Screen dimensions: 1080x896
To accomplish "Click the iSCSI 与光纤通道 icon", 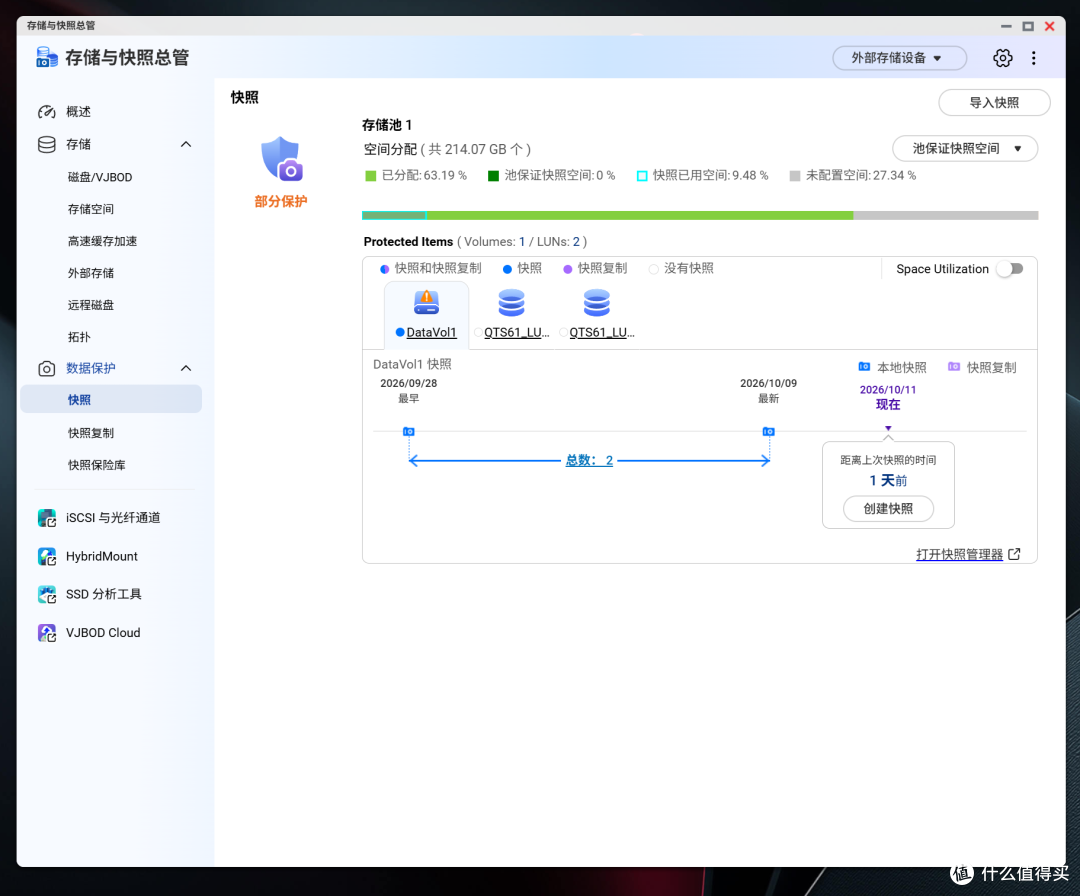I will click(47, 518).
